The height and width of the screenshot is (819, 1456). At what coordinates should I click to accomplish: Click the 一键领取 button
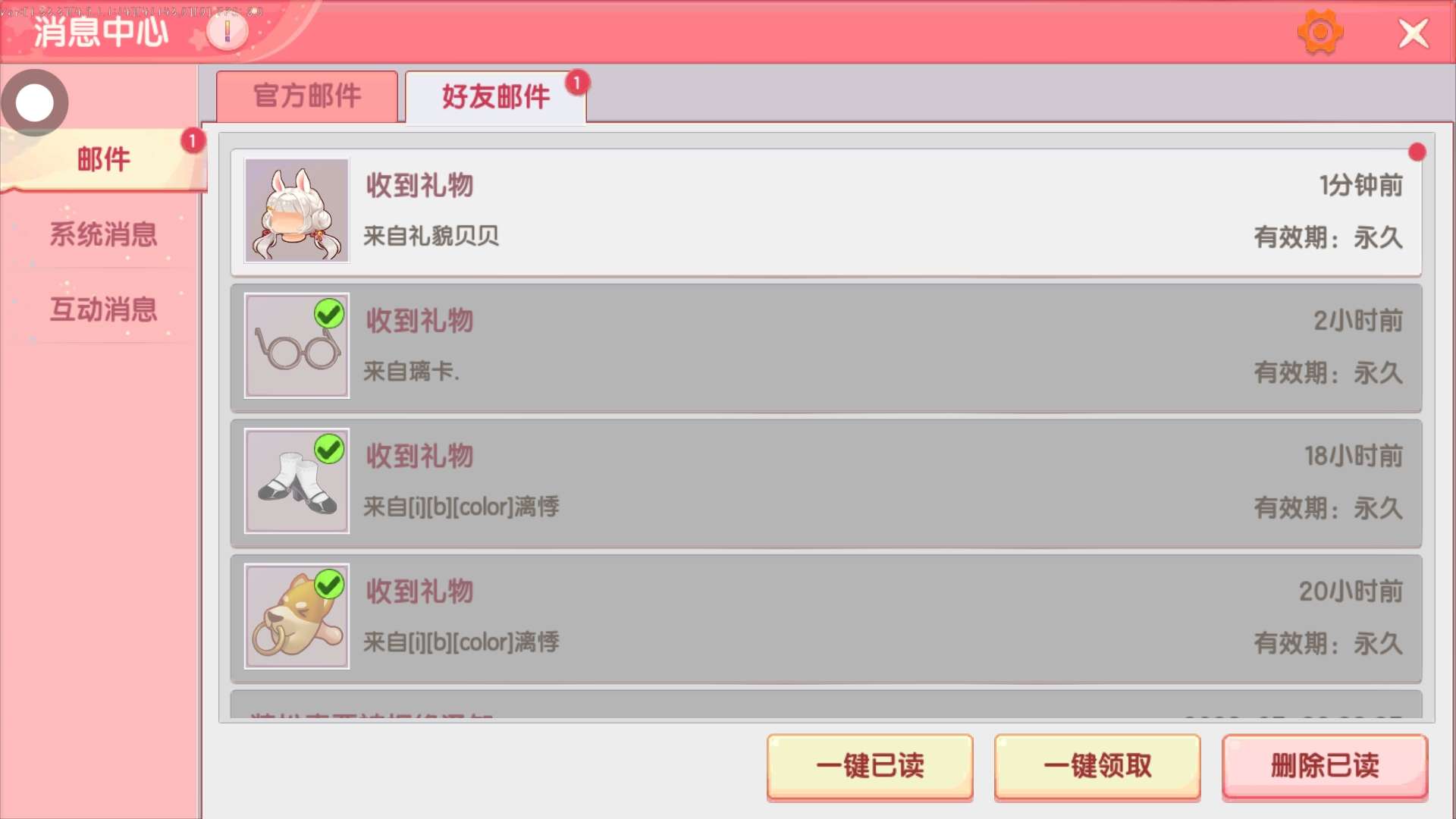coord(1097,766)
